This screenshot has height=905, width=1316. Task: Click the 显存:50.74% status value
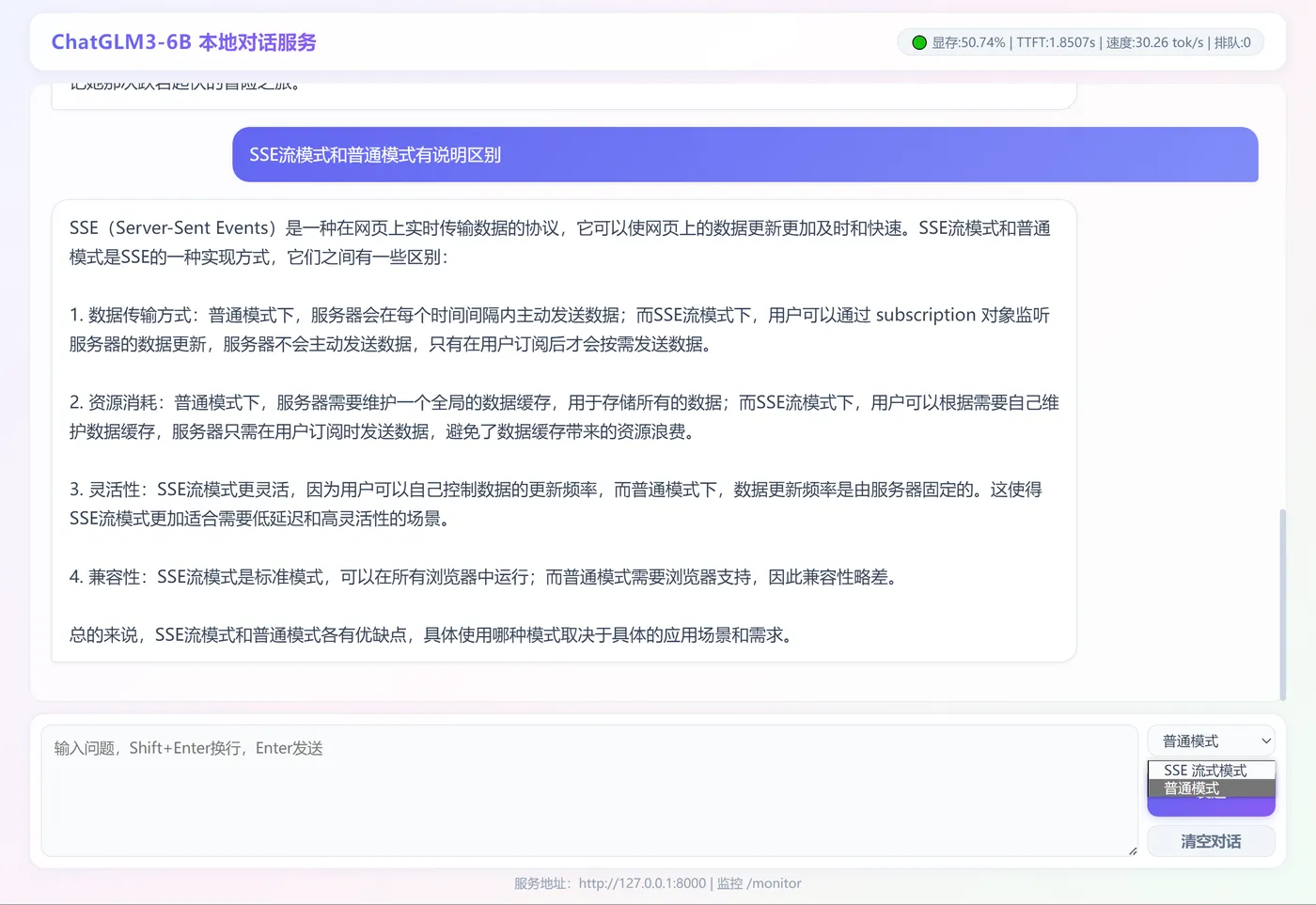[968, 42]
